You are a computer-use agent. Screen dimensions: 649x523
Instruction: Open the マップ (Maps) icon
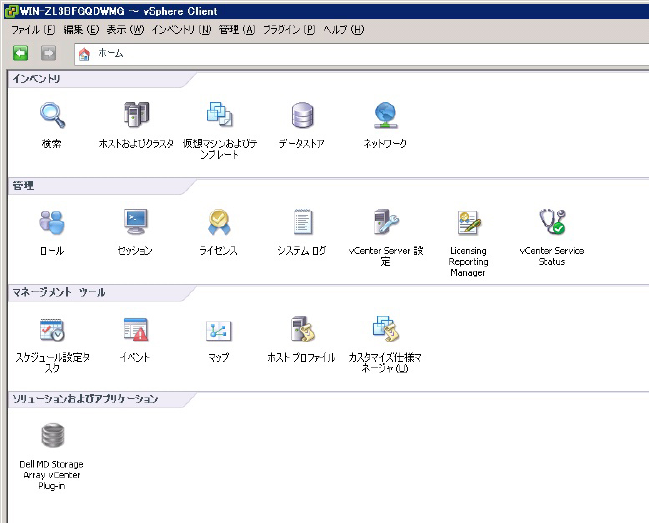tap(219, 331)
